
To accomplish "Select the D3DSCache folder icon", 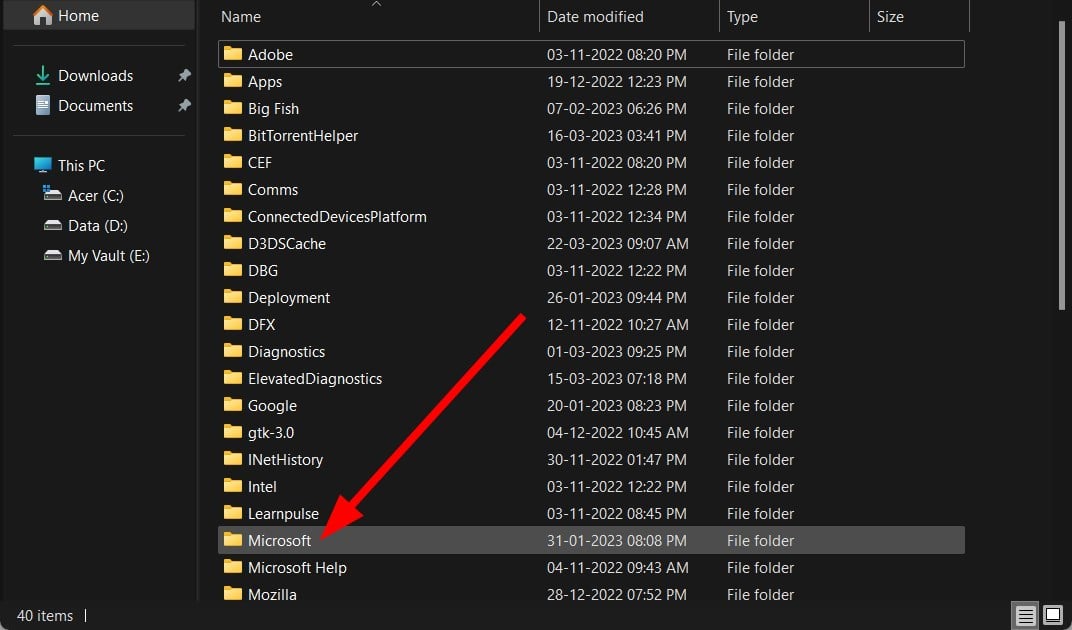I will [x=233, y=243].
